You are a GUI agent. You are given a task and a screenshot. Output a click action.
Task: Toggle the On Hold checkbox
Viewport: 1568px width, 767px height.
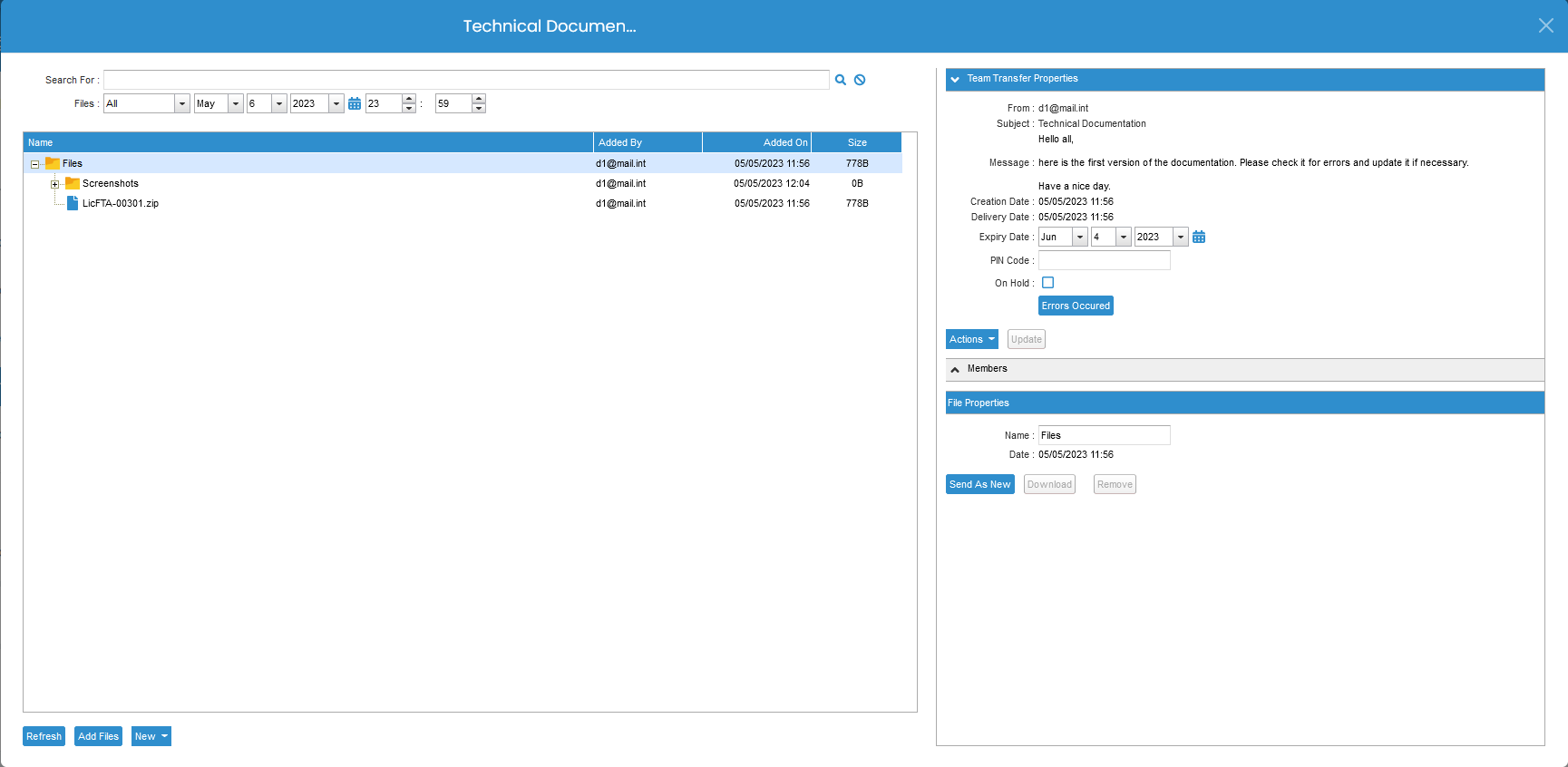point(1047,283)
